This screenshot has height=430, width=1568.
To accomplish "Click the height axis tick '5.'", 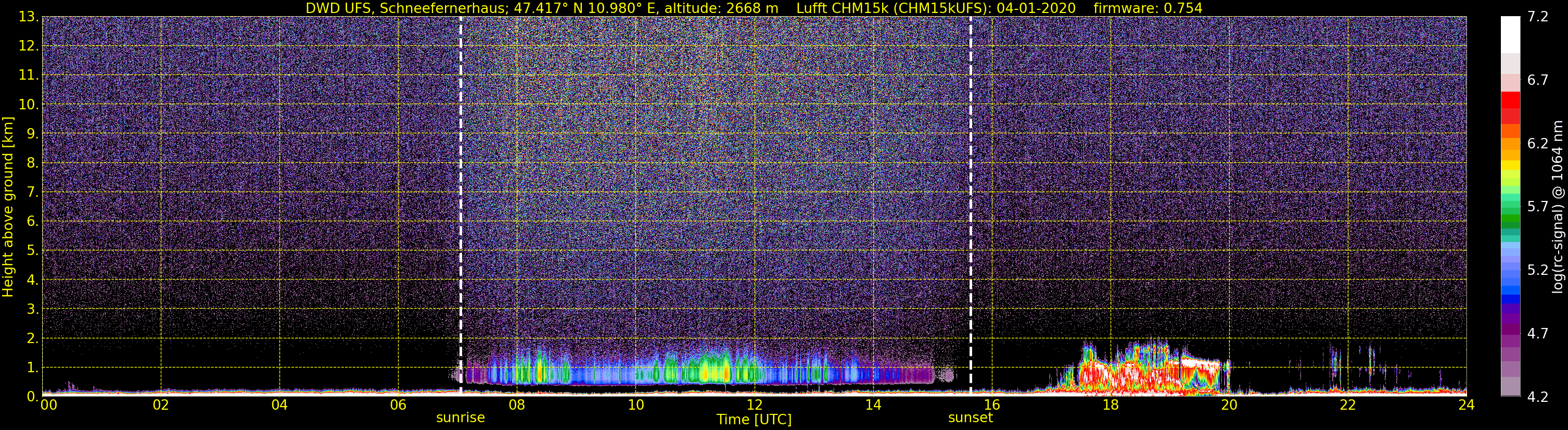I will [32, 251].
